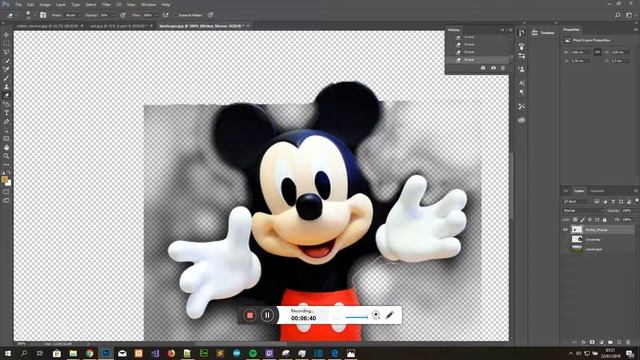Open the brush settings panel icon
Image resolution: width=640 pixels, height=360 pixels.
tap(43, 15)
